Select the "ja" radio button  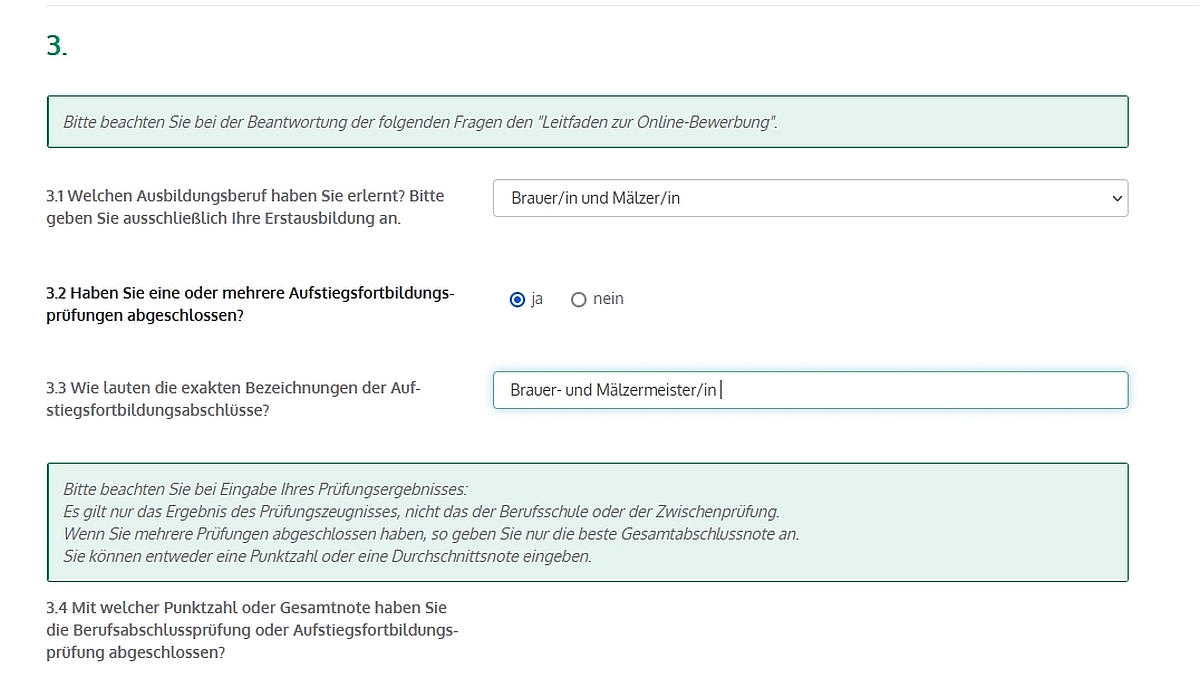[517, 299]
